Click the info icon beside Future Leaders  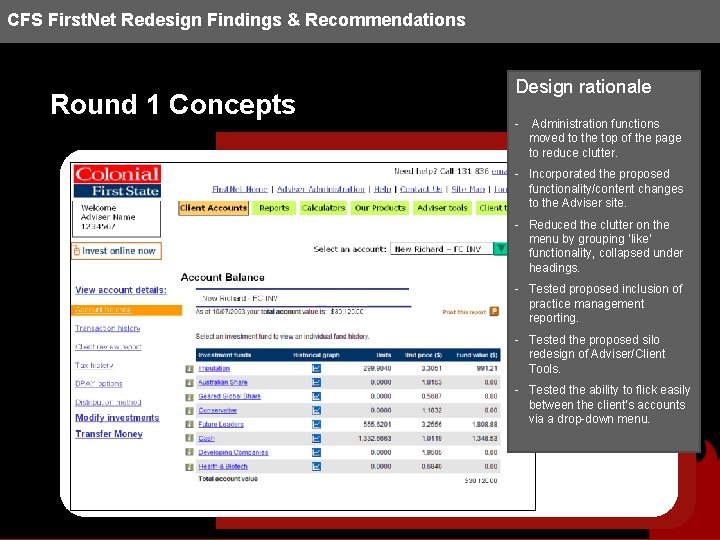point(189,424)
